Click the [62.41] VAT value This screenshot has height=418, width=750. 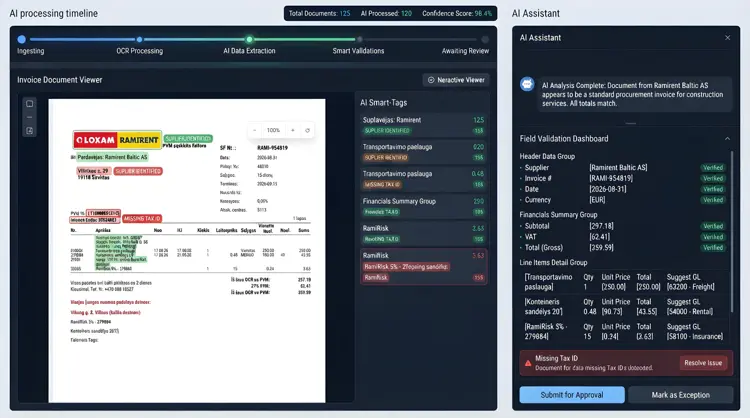[600, 237]
